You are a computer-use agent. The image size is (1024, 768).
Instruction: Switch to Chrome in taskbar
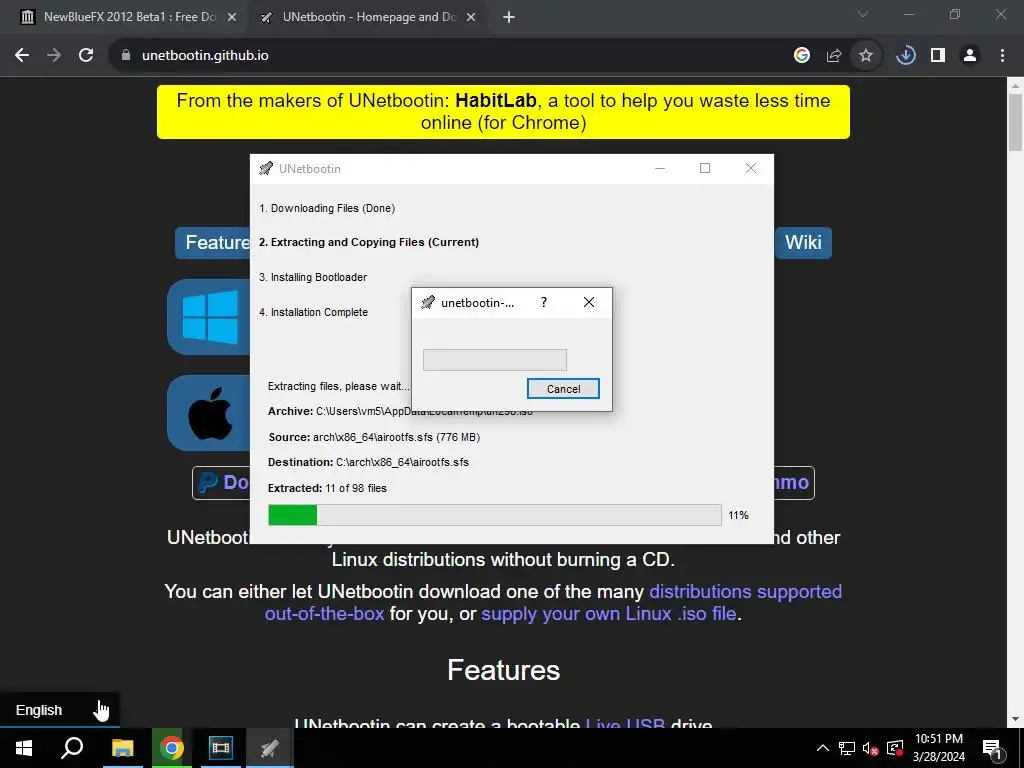click(x=172, y=748)
